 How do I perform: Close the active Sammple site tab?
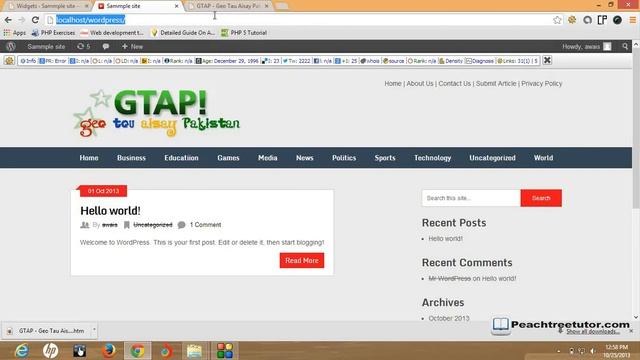point(176,6)
